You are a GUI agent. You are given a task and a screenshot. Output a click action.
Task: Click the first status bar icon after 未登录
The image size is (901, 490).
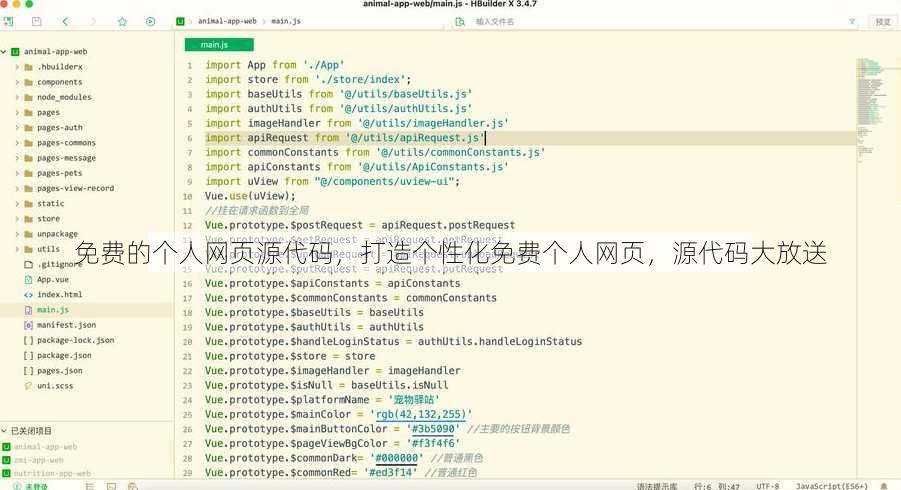coord(90,487)
